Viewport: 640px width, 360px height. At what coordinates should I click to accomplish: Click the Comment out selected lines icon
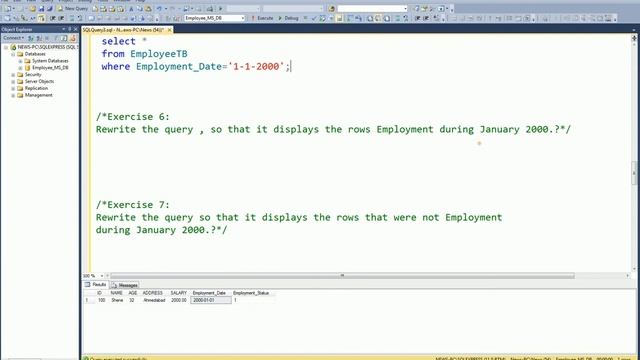[x=398, y=18]
